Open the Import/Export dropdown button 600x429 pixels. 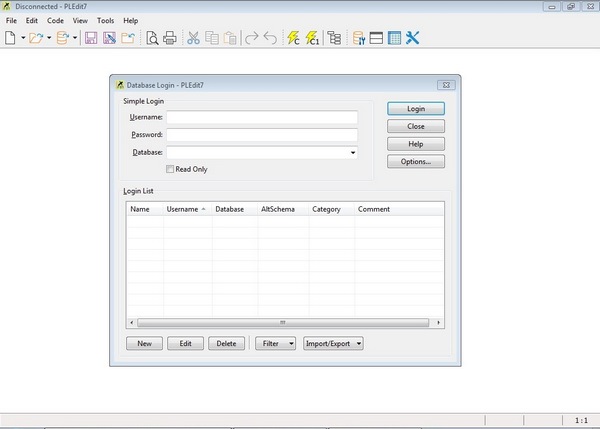pyautogui.click(x=333, y=343)
